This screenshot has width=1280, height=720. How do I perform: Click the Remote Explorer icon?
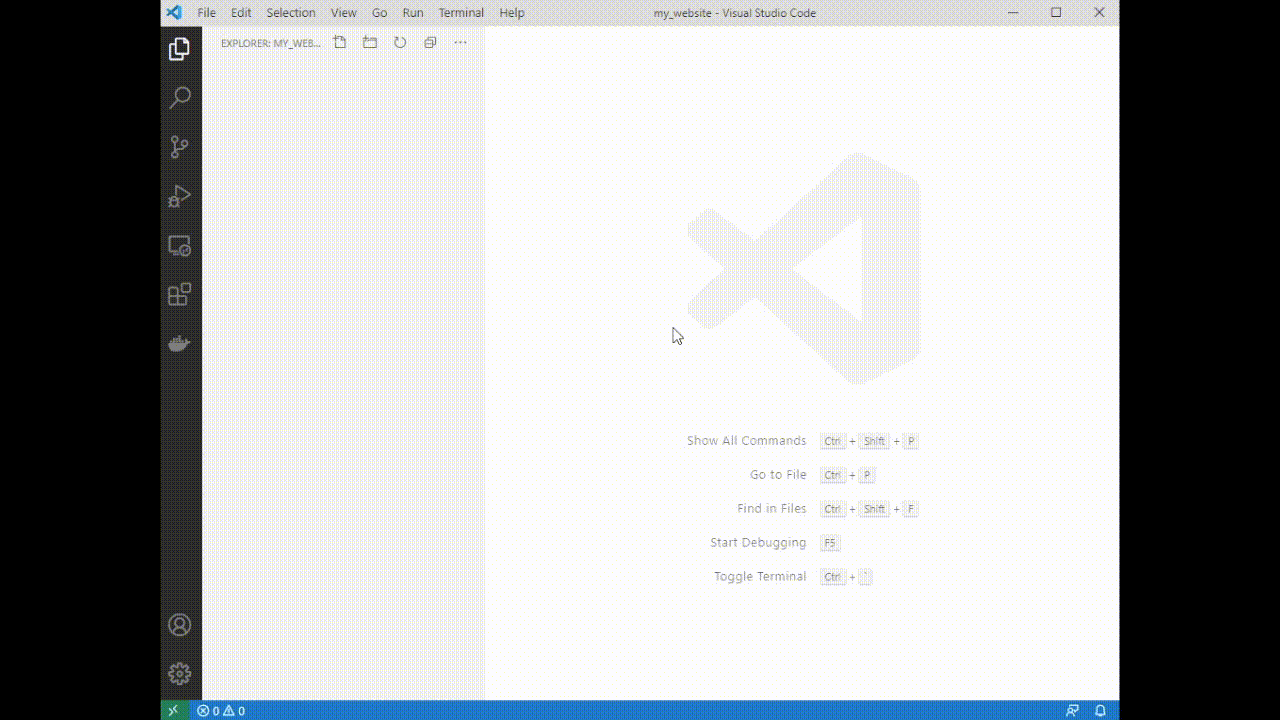click(179, 245)
